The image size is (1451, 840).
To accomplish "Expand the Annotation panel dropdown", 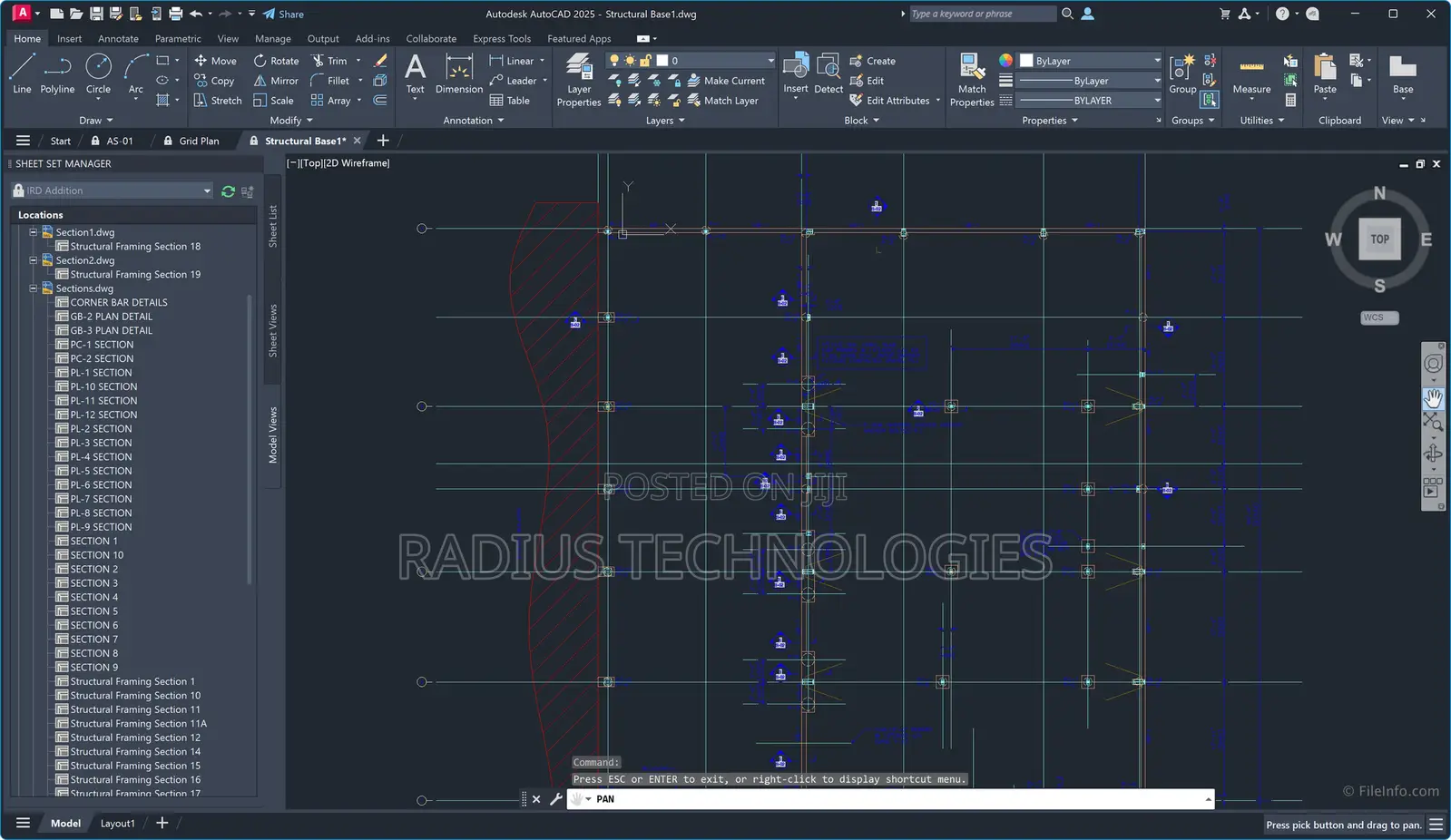I will [474, 121].
